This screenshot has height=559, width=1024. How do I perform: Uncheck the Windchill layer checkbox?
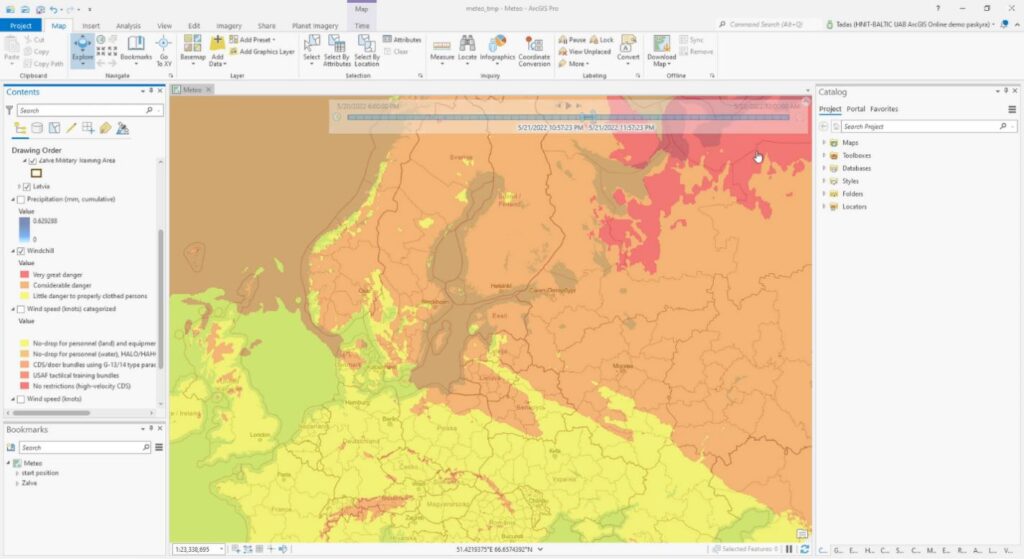[23, 250]
